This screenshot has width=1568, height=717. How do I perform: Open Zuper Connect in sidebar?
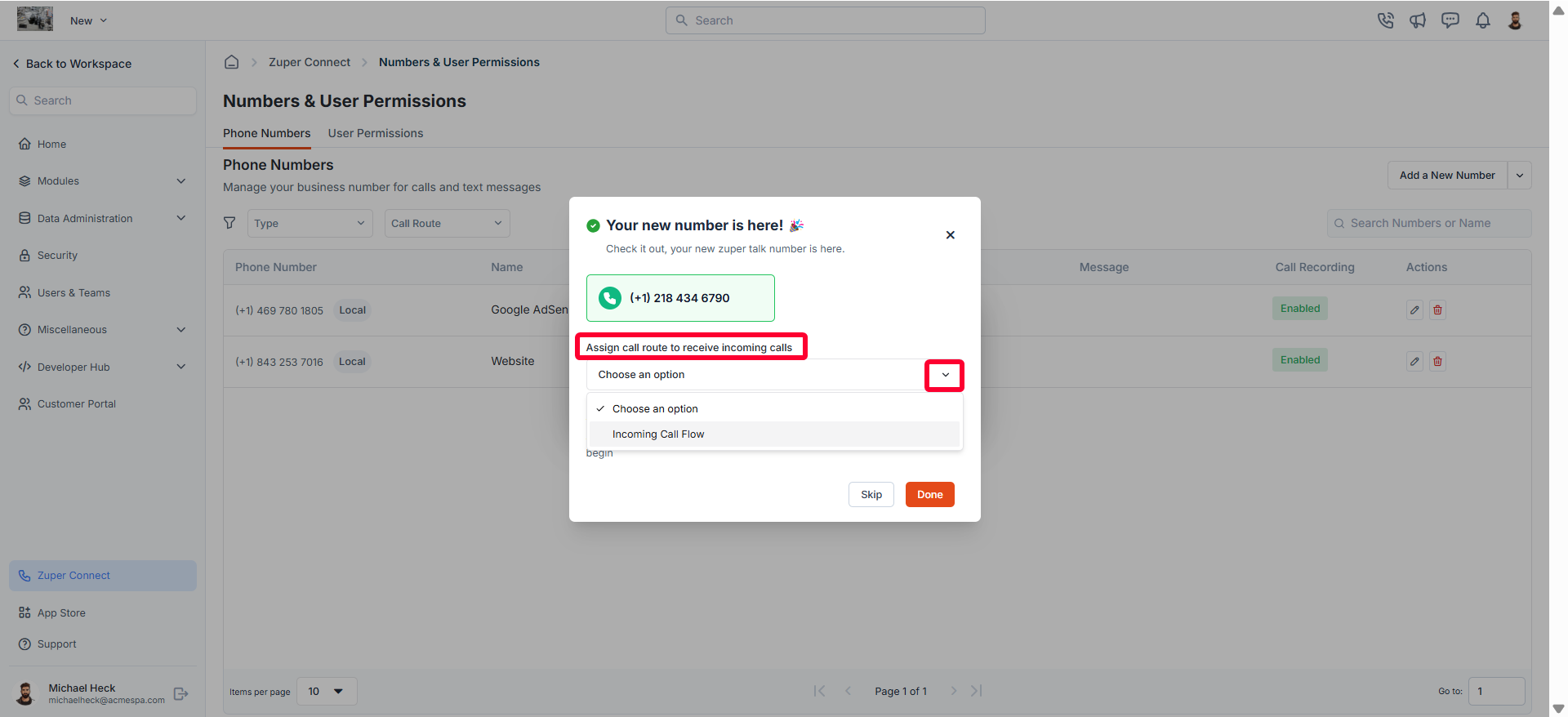point(103,576)
